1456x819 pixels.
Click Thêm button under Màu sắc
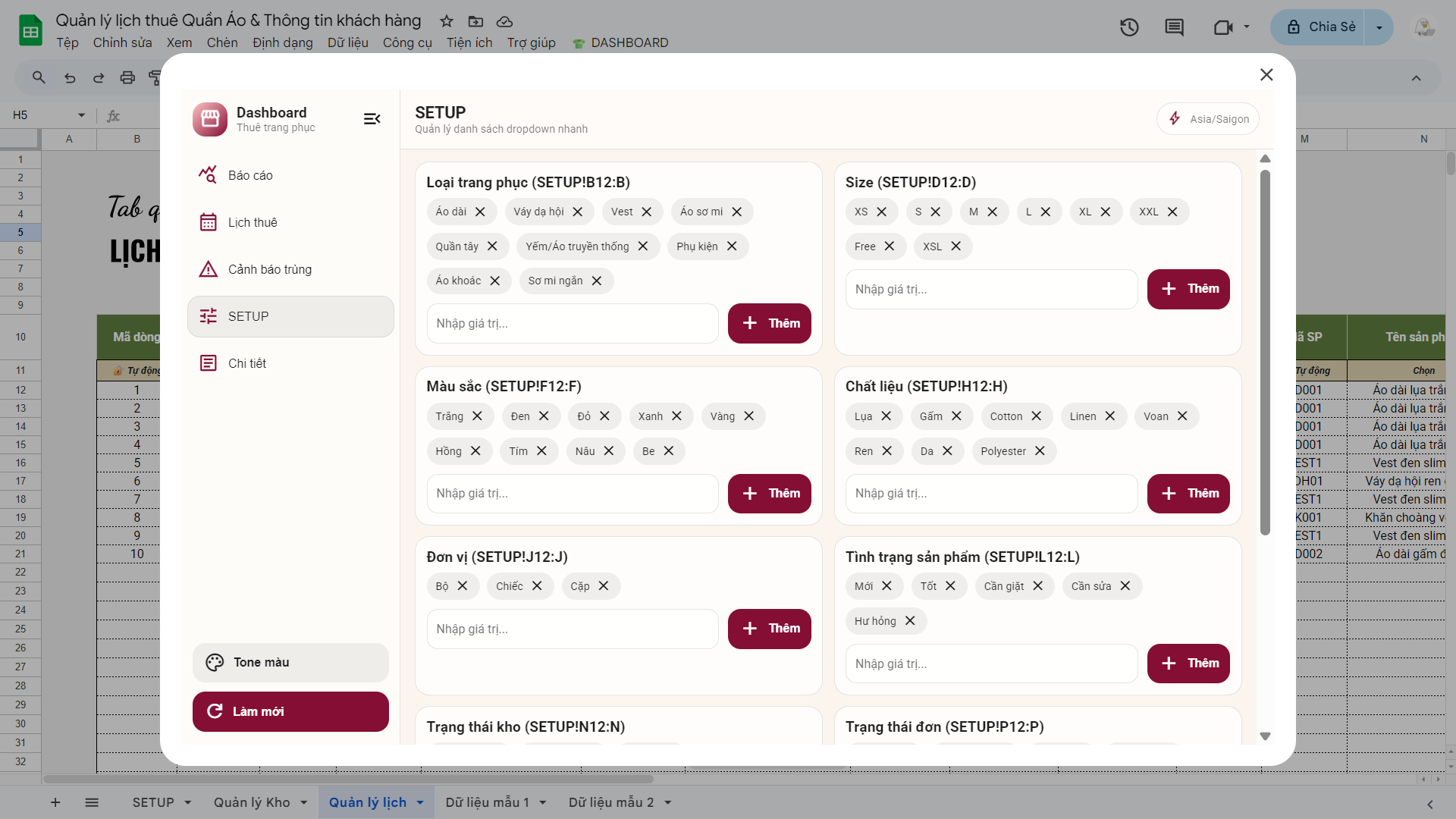[x=769, y=494]
